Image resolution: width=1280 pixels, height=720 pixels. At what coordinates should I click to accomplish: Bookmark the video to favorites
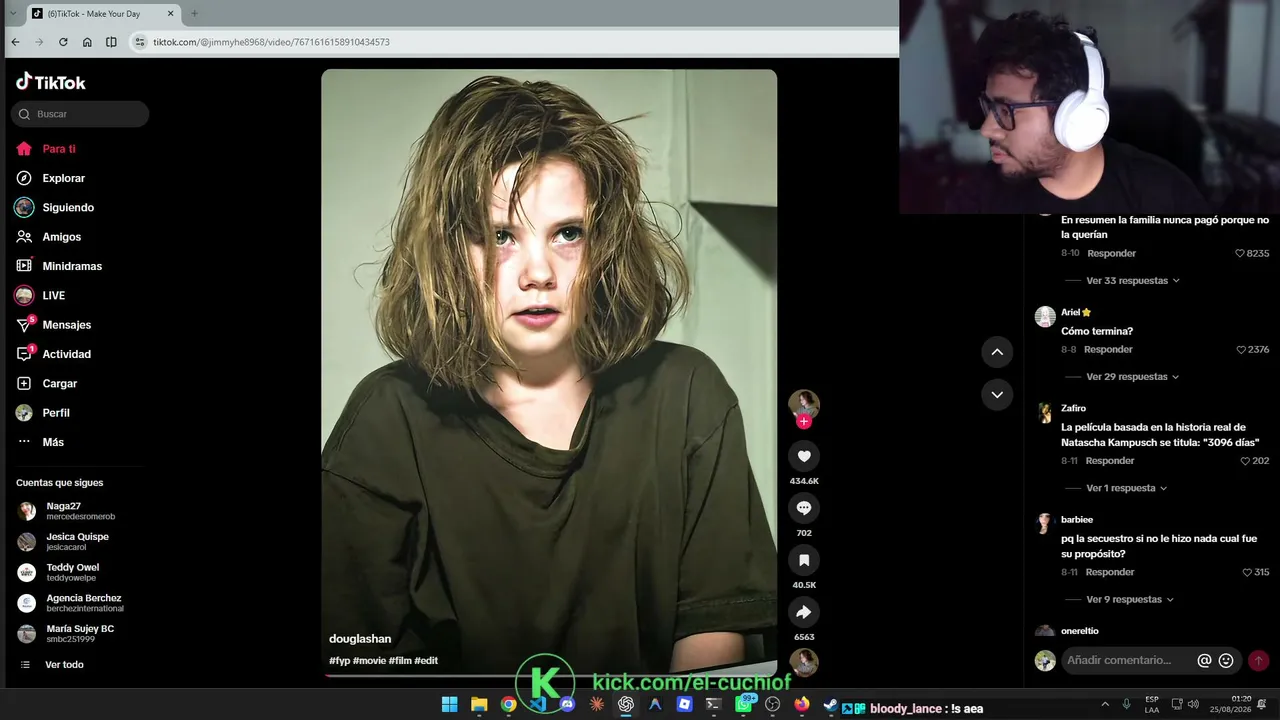click(x=804, y=560)
